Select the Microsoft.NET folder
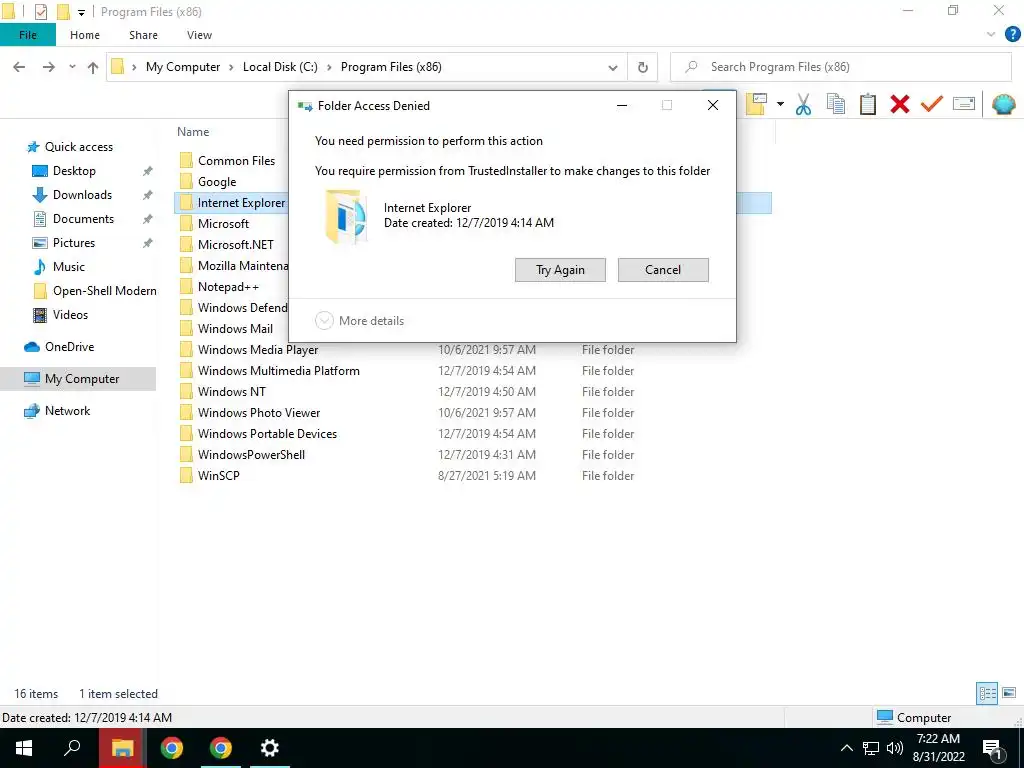The height and width of the screenshot is (768, 1024). 235,245
